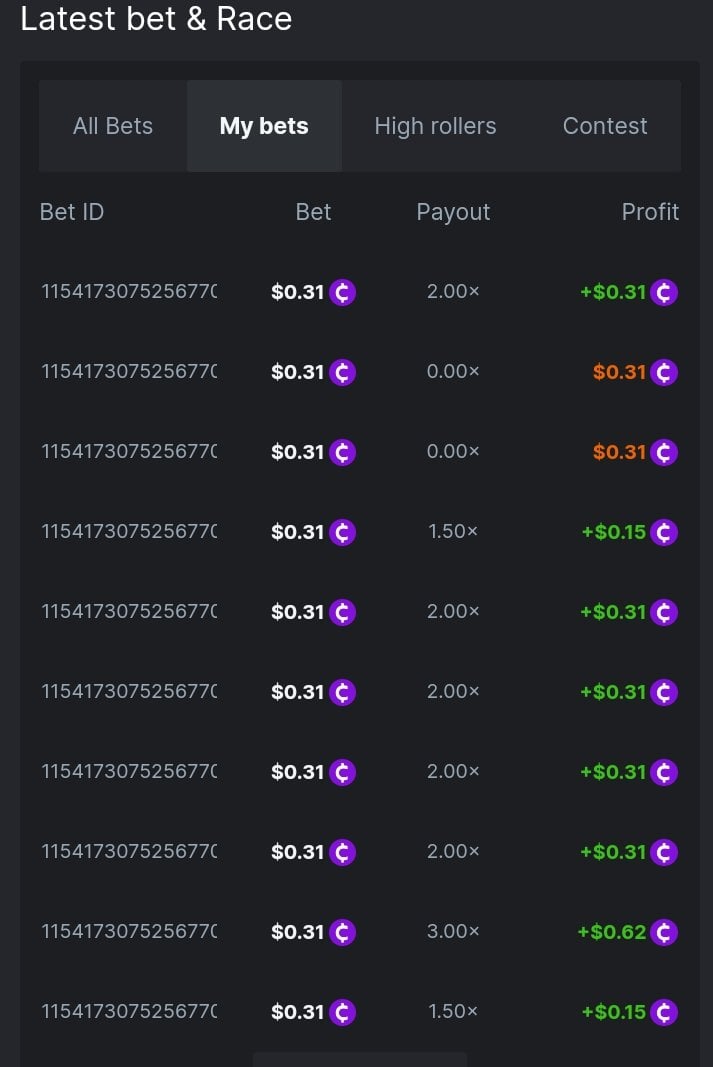Screen dimensions: 713x1067
Task: Click the profit coin icon in the last row
Action: click(664, 1012)
